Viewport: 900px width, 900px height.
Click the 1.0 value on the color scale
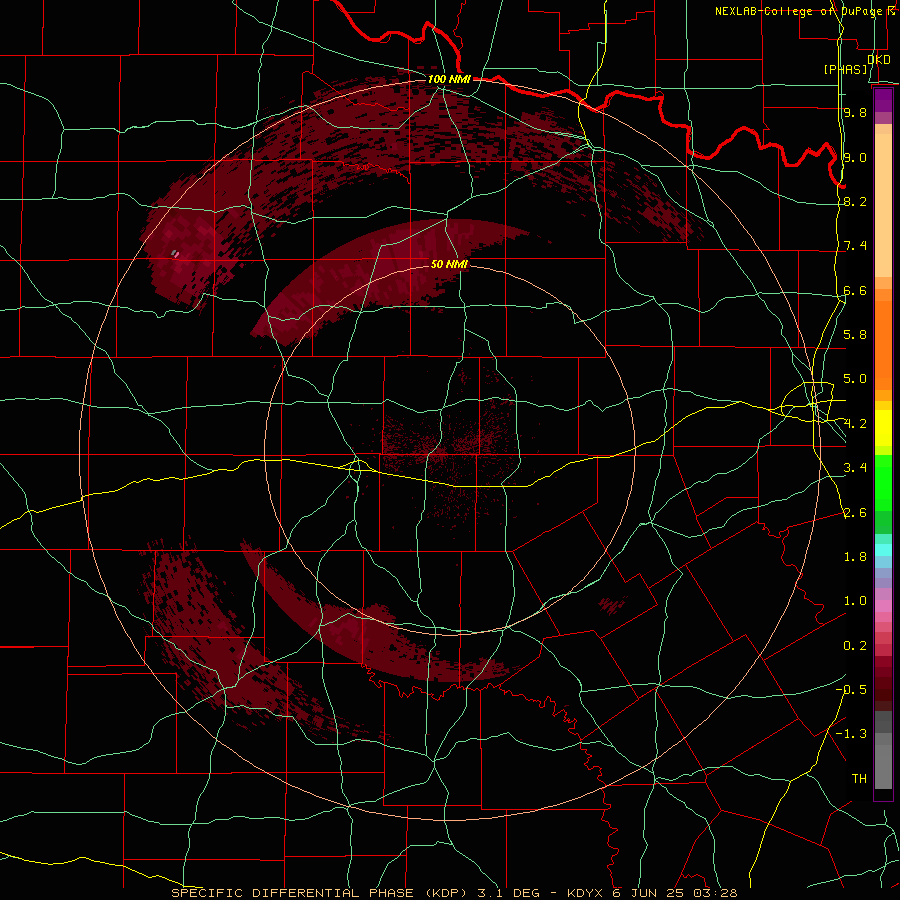tap(855, 601)
